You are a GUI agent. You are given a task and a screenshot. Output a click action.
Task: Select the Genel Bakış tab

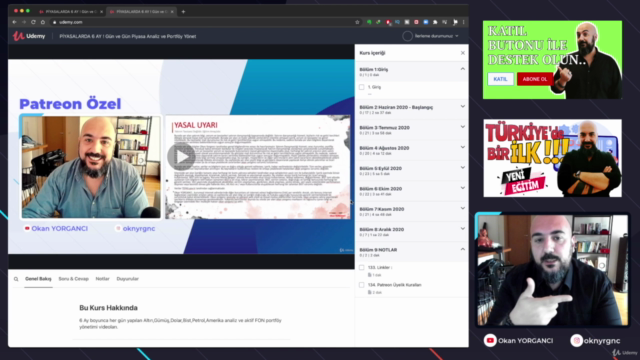(x=38, y=279)
